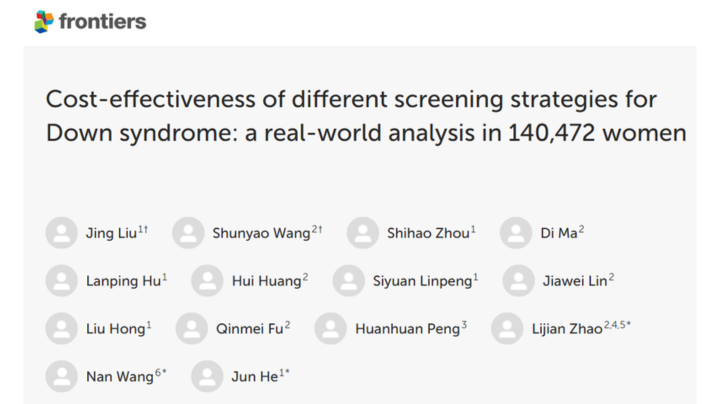Click the Lijian Zhao author name

point(567,329)
